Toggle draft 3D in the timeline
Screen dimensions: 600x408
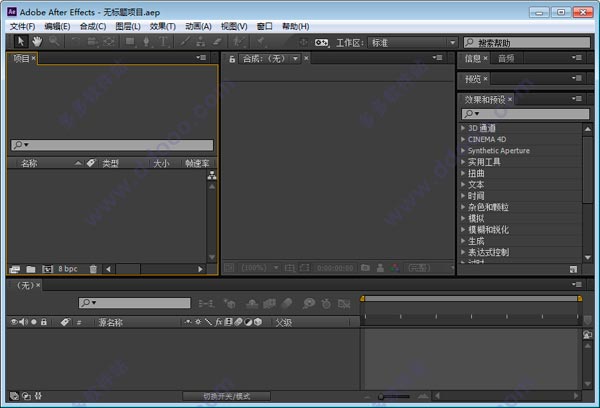tap(230, 304)
